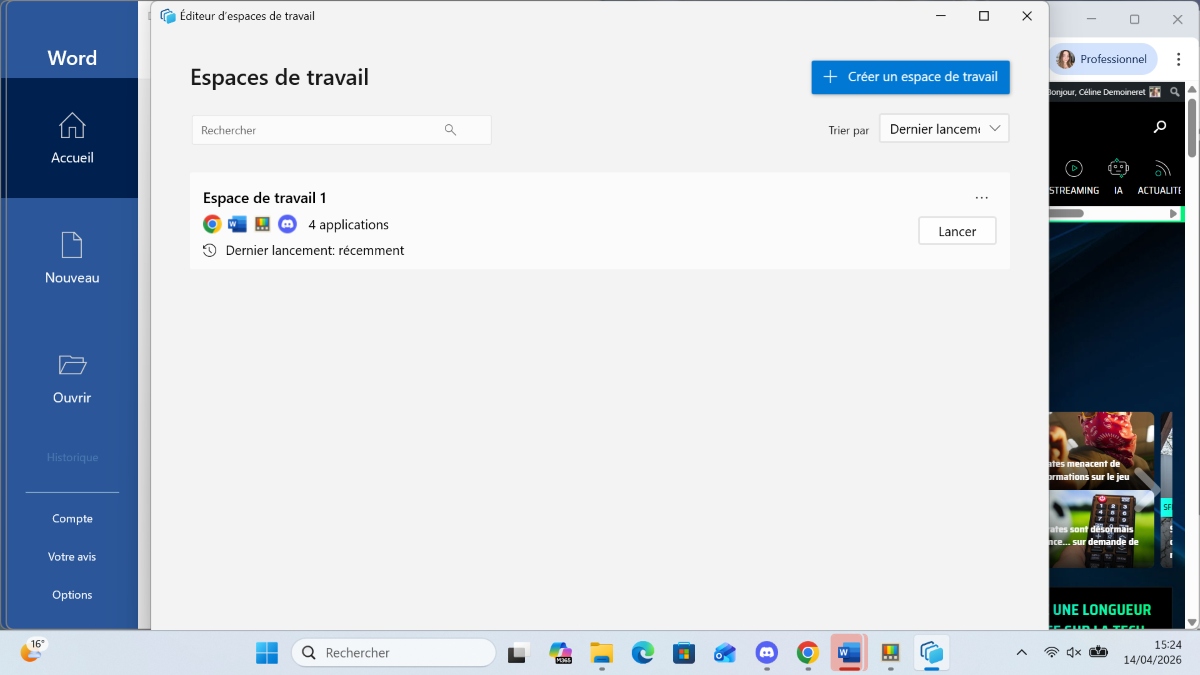Open the Trier par sort dropdown
Image resolution: width=1200 pixels, height=675 pixels.
point(943,128)
